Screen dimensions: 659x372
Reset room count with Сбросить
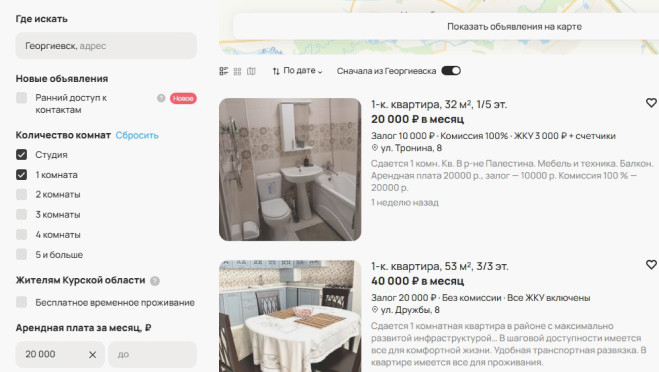(x=137, y=135)
